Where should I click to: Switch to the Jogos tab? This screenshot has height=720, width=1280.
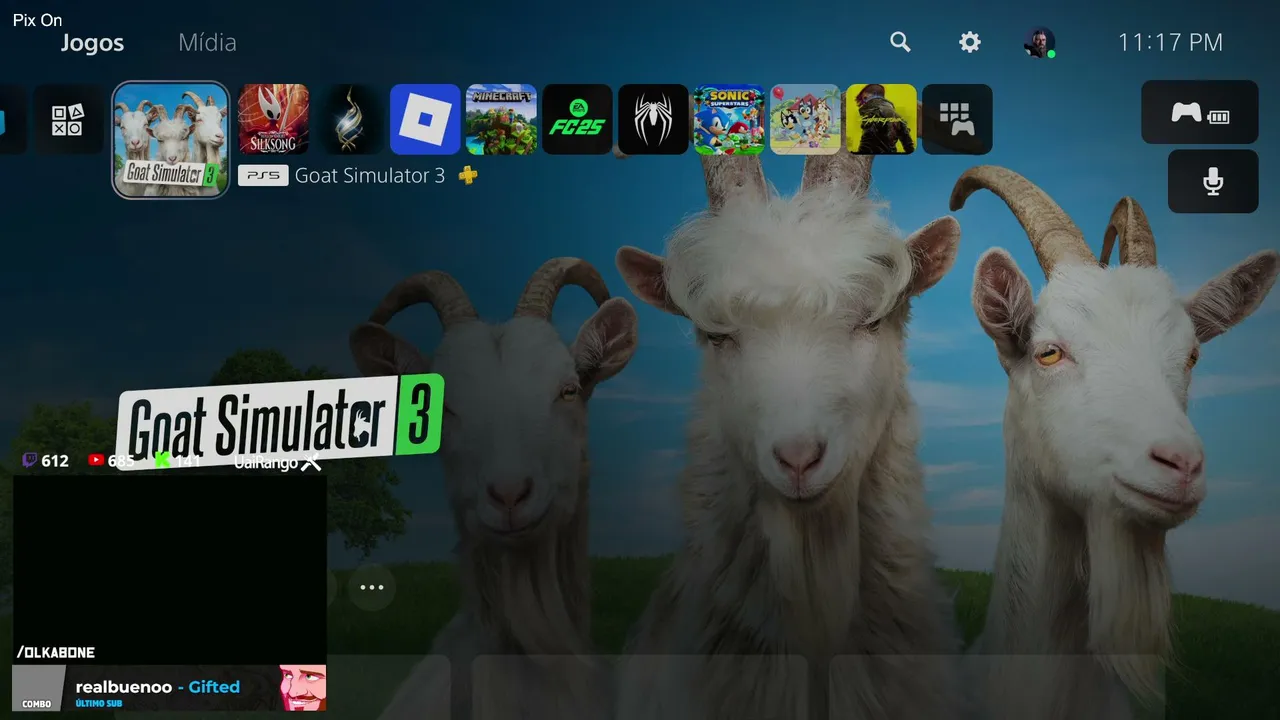coord(92,43)
